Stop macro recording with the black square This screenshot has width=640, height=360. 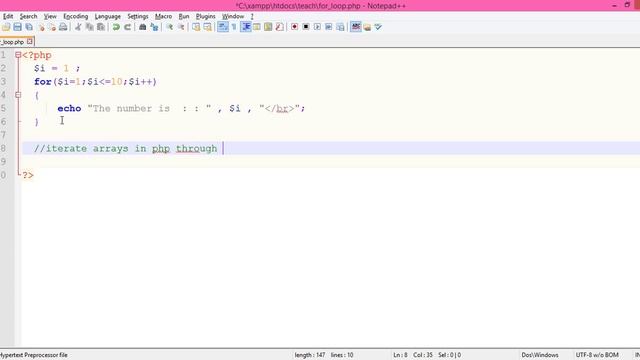306,27
